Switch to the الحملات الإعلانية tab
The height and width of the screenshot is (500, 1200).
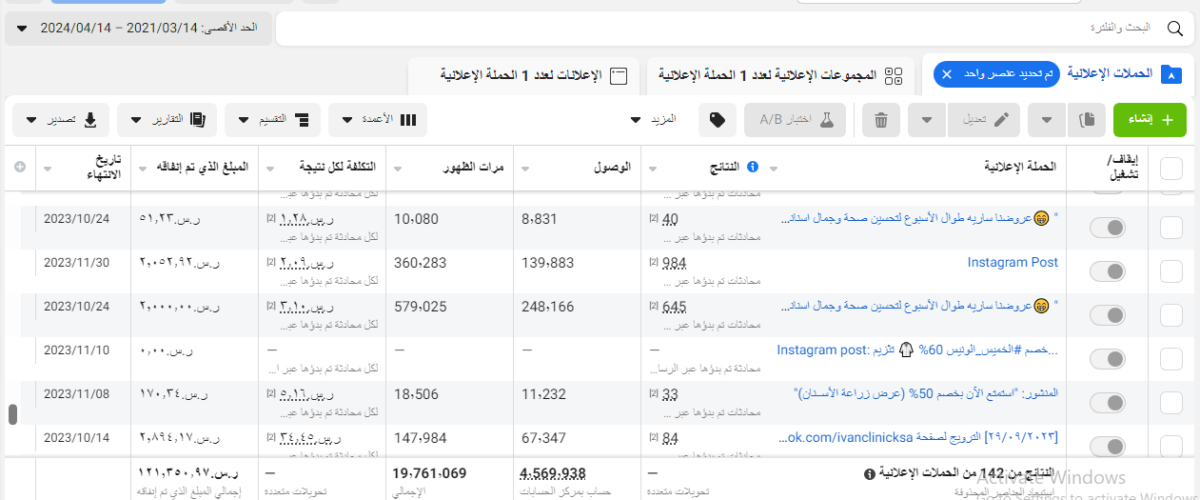click(1060, 75)
